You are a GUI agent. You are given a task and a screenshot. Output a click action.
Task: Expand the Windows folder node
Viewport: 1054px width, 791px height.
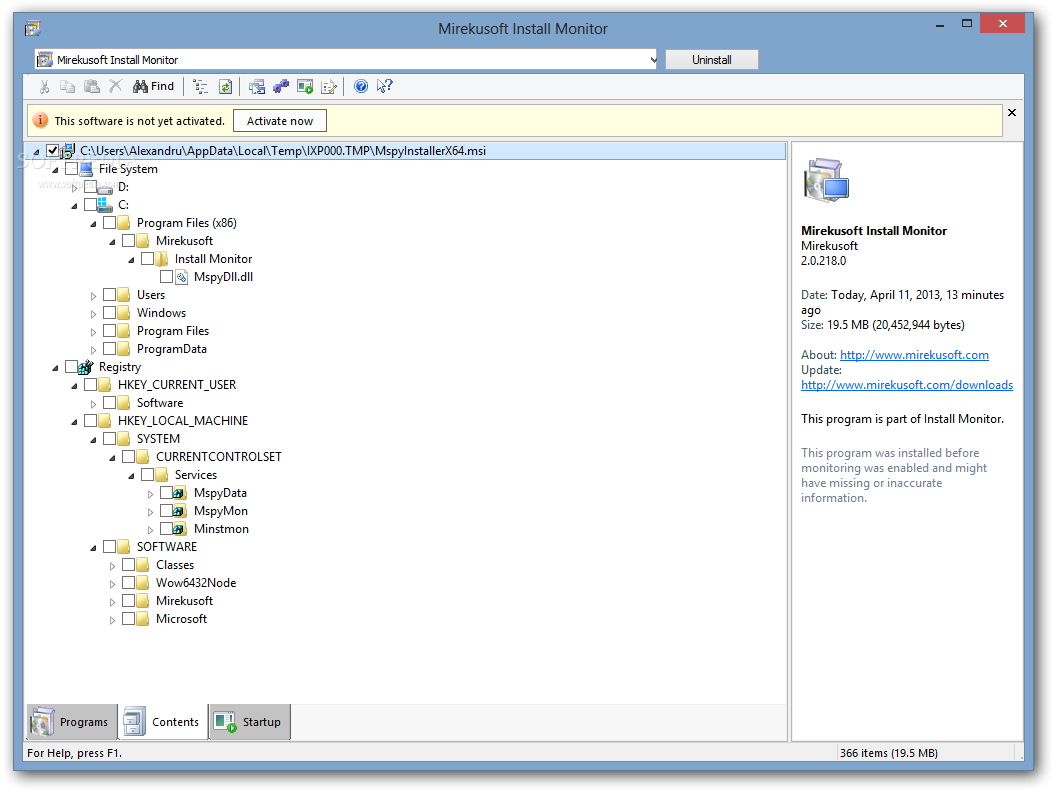click(x=93, y=315)
